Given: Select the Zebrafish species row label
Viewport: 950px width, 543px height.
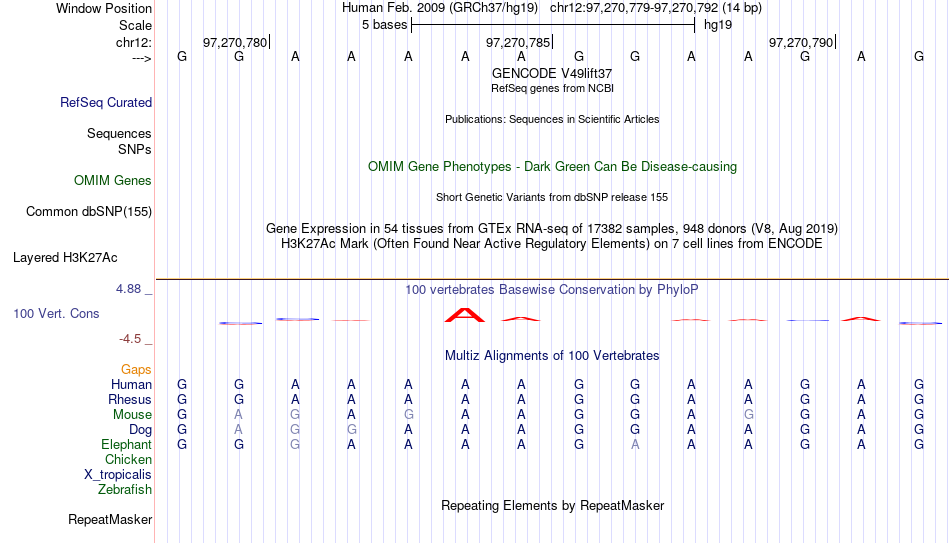Looking at the screenshot, I should click(x=125, y=489).
